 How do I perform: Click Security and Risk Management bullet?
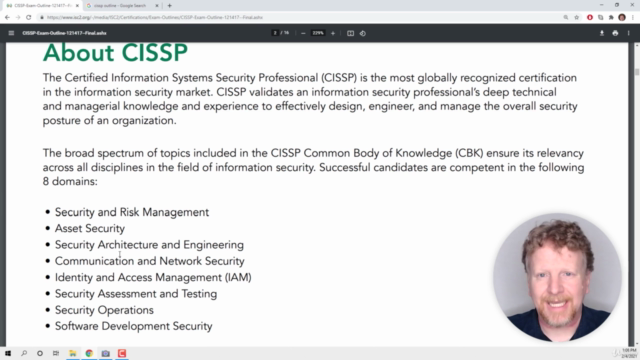pos(132,212)
